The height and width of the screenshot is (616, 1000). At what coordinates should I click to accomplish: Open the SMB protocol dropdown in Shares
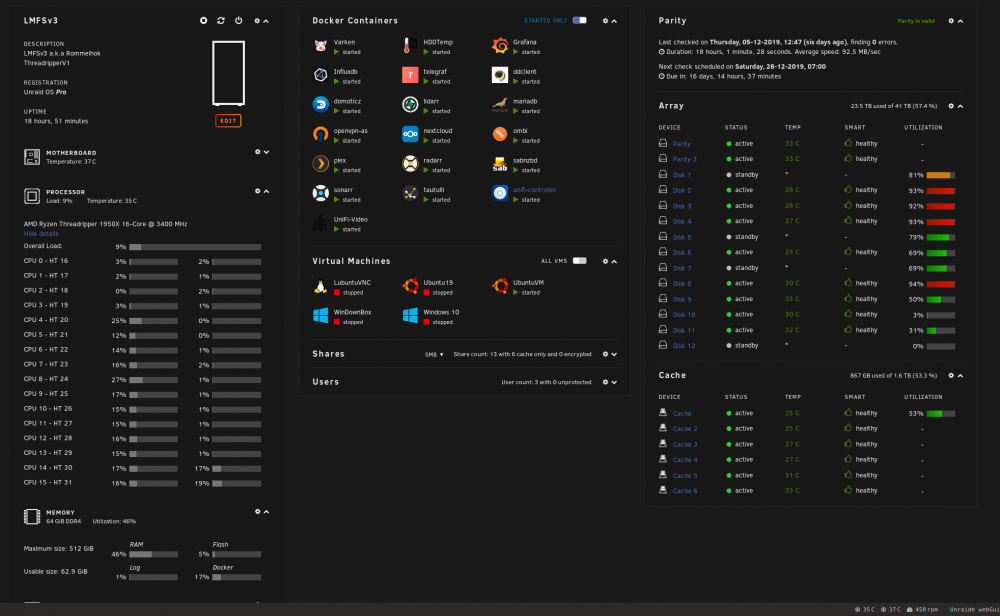(x=434, y=355)
